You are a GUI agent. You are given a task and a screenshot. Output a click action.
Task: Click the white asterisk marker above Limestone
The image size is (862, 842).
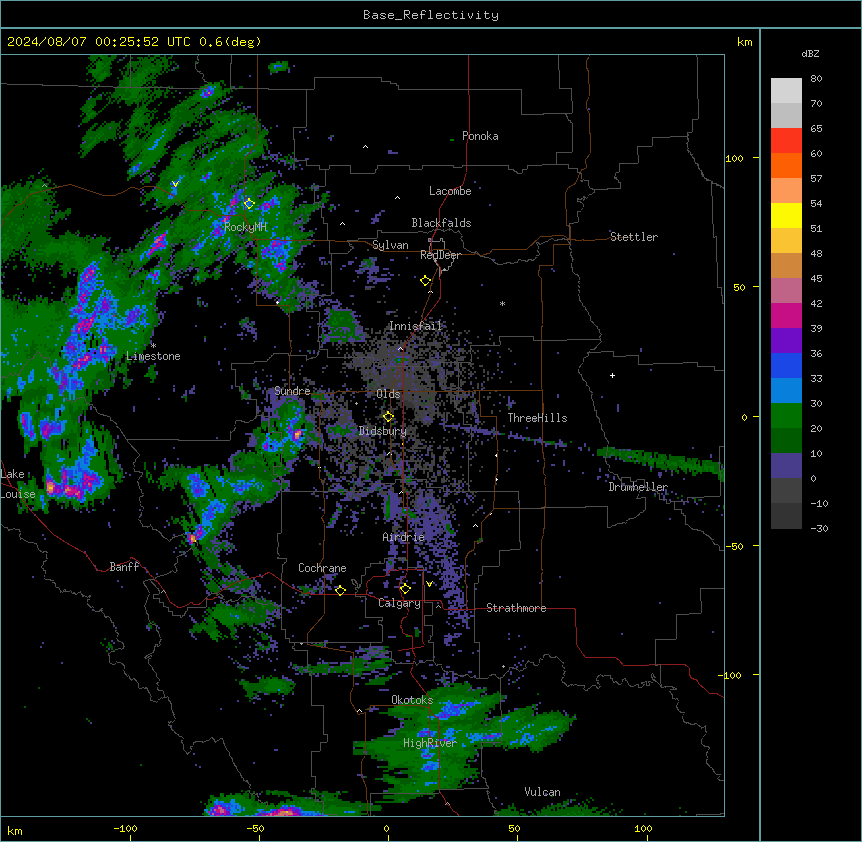point(153,346)
